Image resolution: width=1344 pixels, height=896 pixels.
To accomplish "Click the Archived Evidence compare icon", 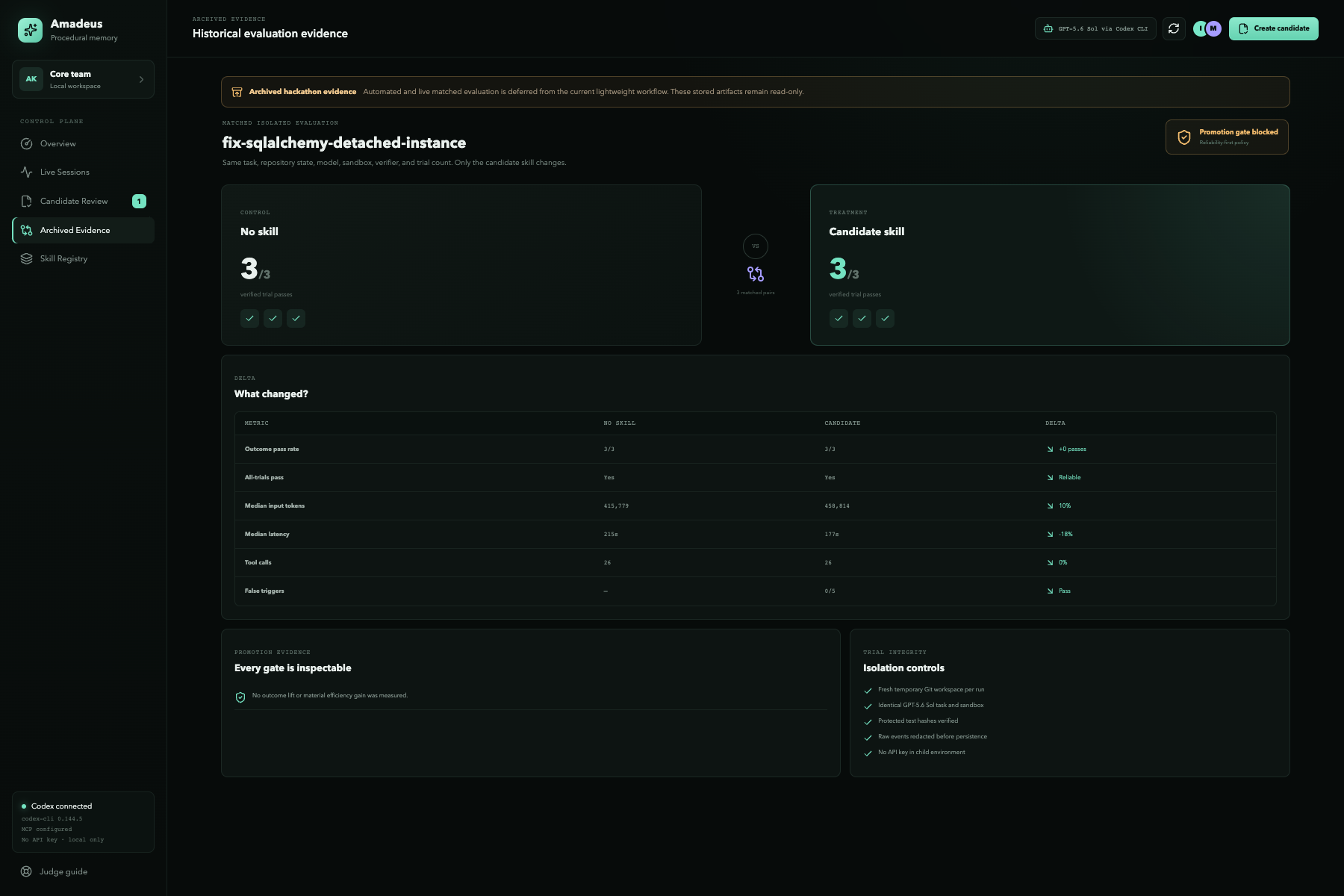I will point(27,230).
